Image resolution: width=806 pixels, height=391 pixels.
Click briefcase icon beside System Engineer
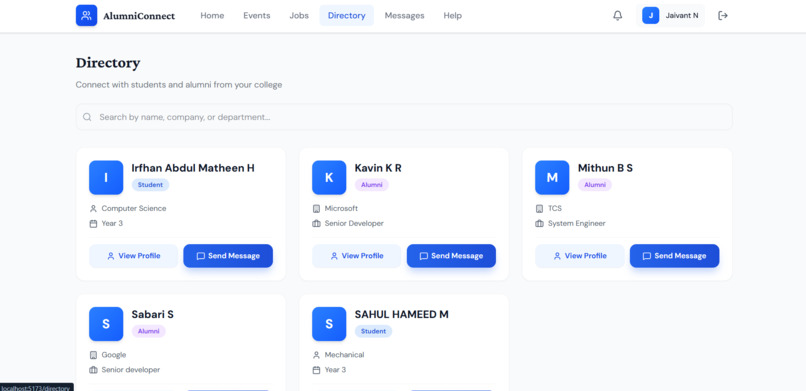coord(539,224)
